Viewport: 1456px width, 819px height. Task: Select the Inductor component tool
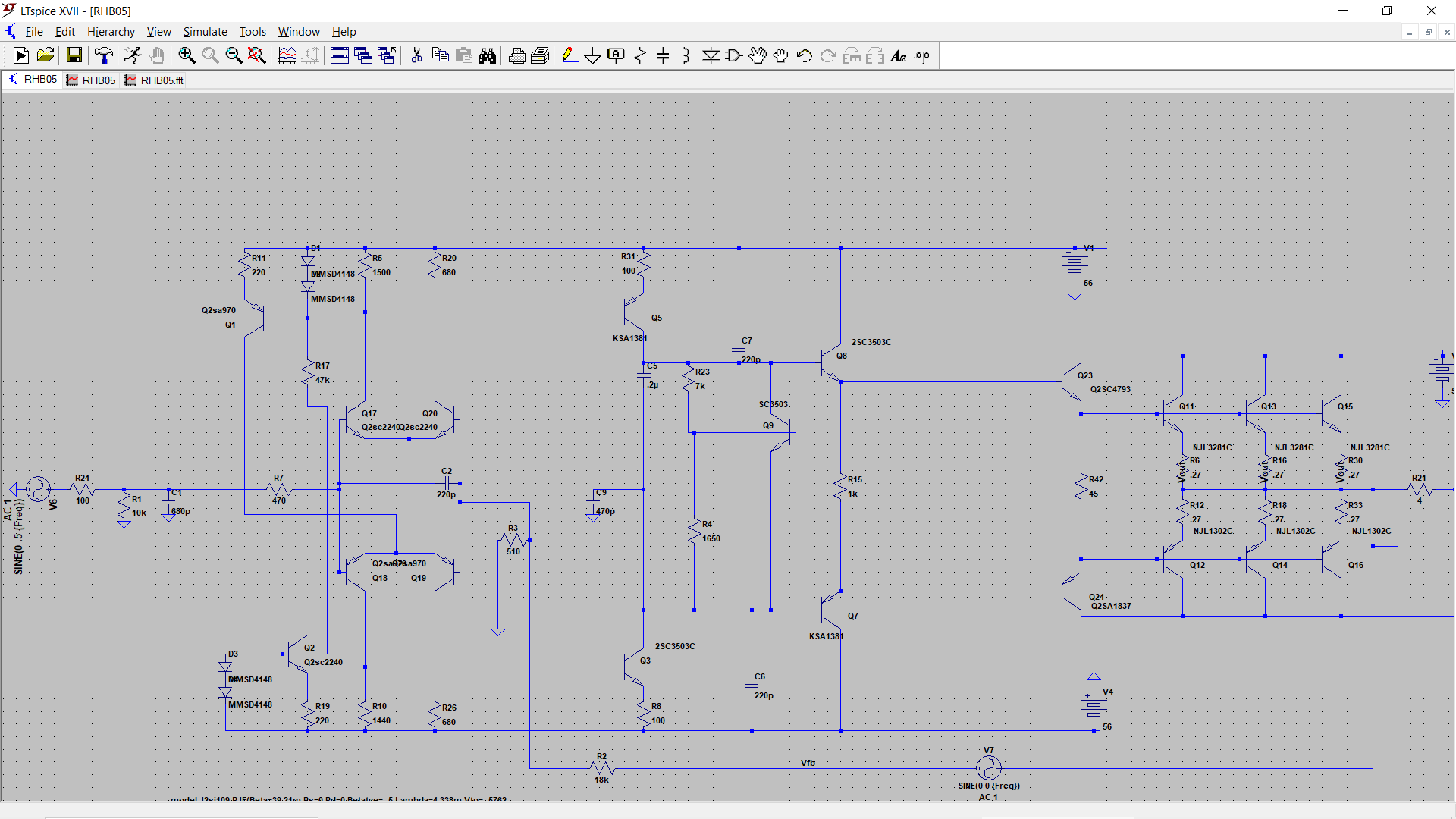coord(686,55)
